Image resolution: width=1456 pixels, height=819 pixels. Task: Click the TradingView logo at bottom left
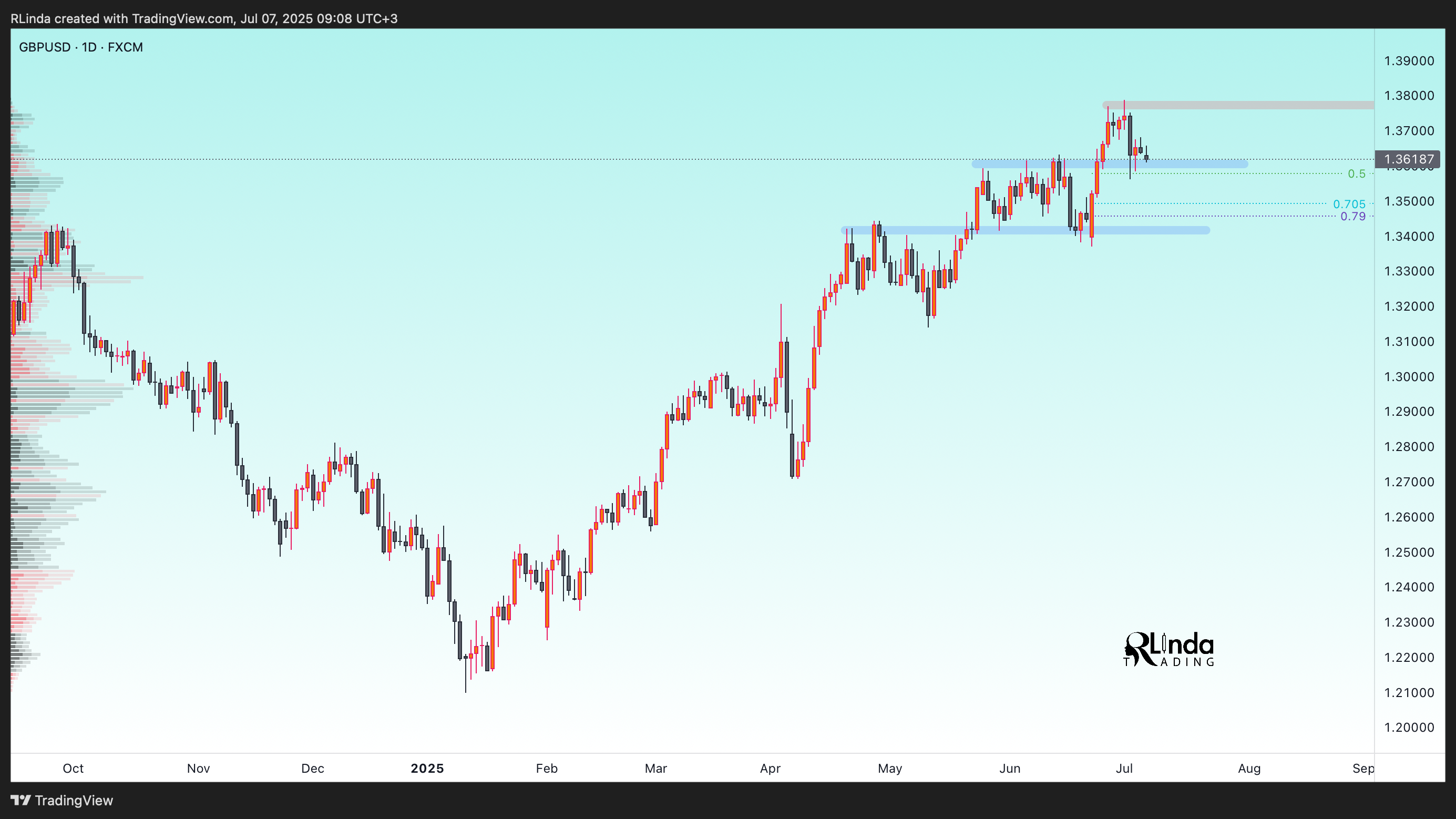point(61,801)
